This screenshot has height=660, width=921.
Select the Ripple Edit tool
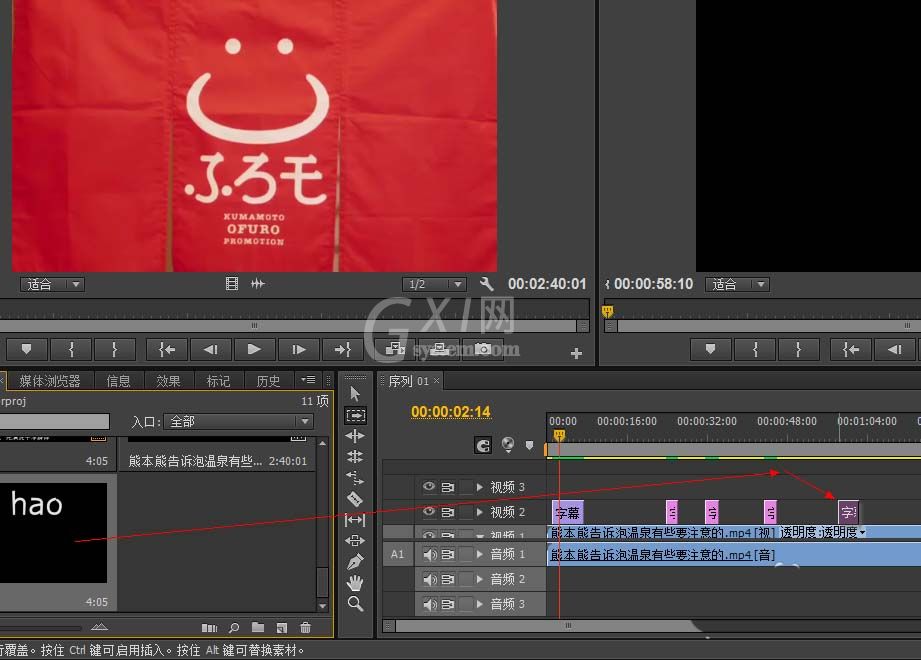click(355, 436)
